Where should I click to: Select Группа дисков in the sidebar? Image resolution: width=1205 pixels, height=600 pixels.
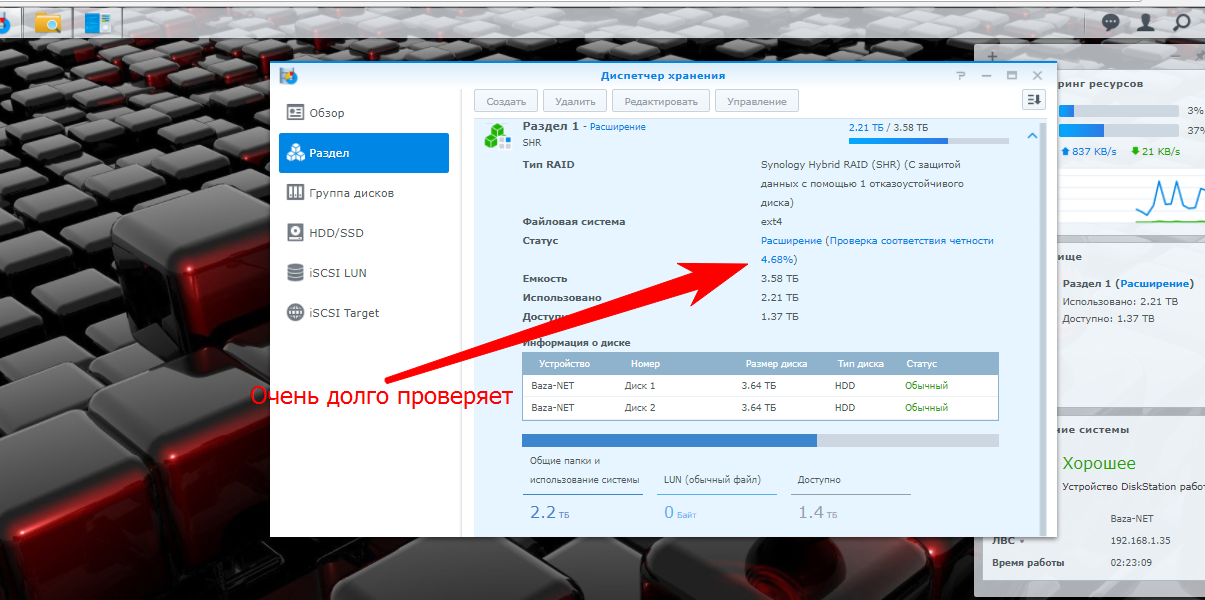point(364,193)
